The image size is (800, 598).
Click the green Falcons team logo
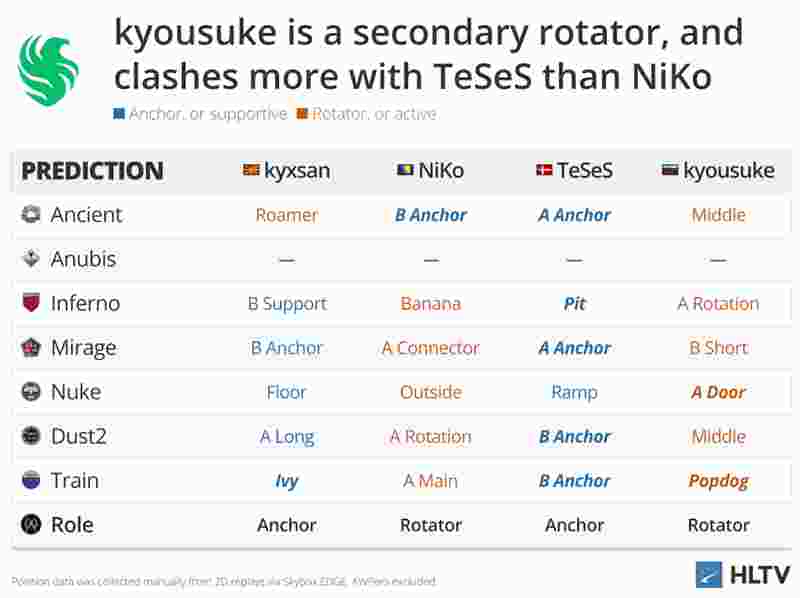47,72
